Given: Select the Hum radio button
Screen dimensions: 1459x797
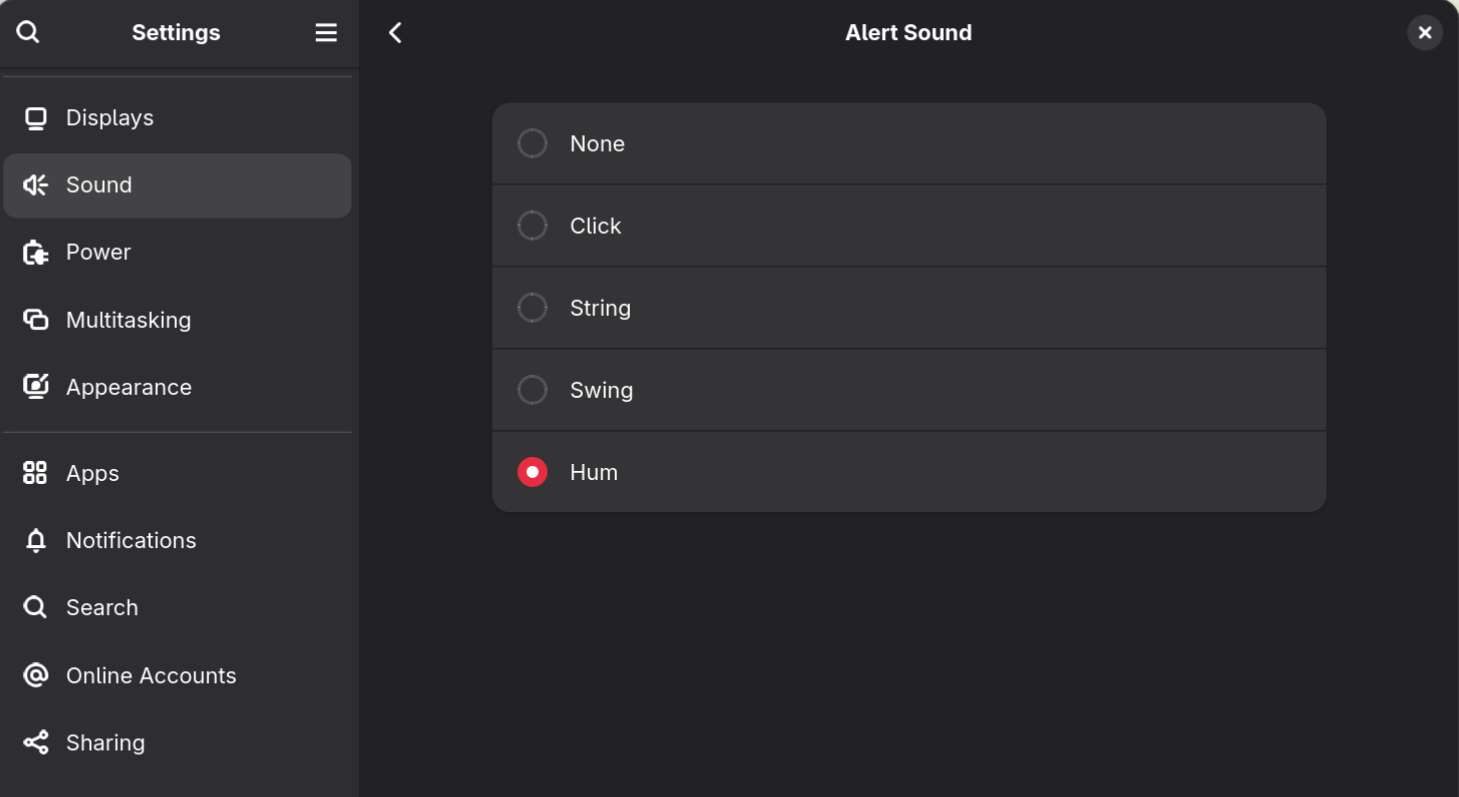Looking at the screenshot, I should tap(532, 472).
